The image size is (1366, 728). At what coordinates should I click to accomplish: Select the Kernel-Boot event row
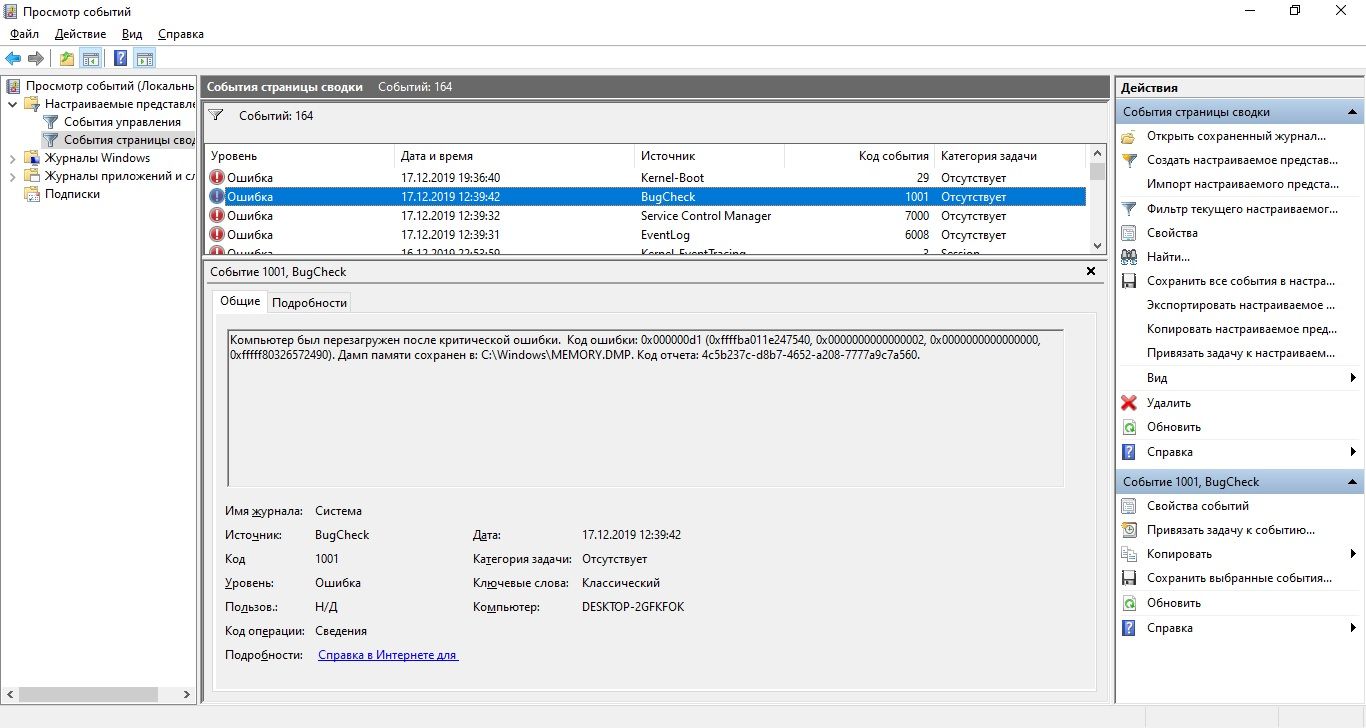[x=645, y=178]
